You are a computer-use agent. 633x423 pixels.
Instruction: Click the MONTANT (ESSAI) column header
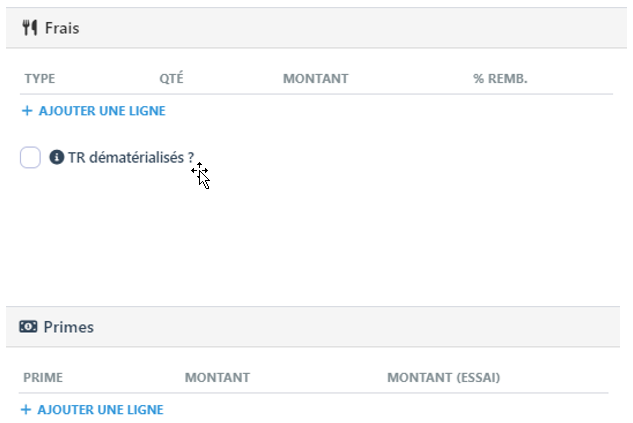[443, 377]
